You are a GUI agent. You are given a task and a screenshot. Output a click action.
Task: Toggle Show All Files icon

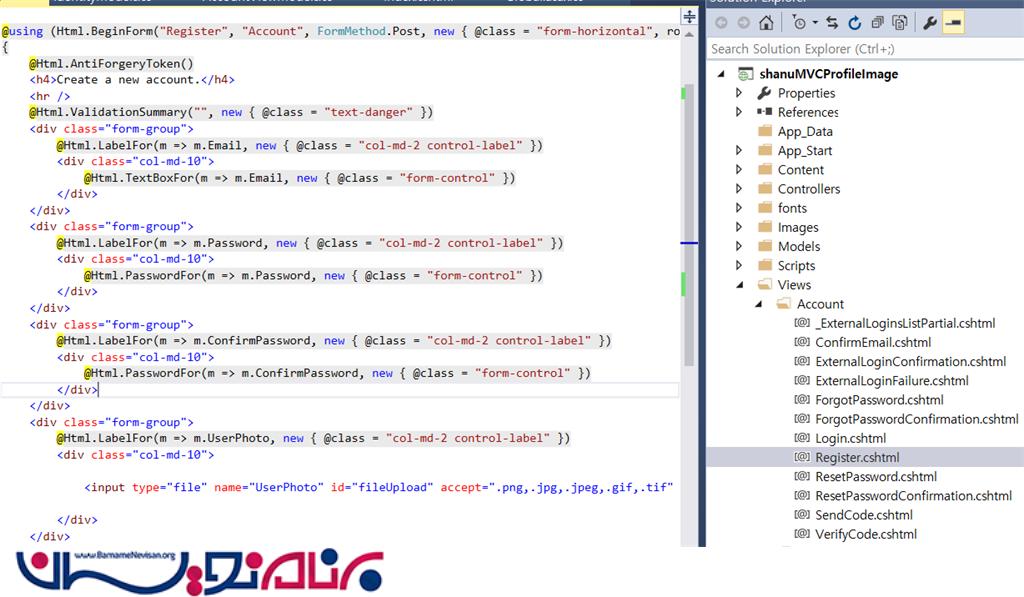900,23
